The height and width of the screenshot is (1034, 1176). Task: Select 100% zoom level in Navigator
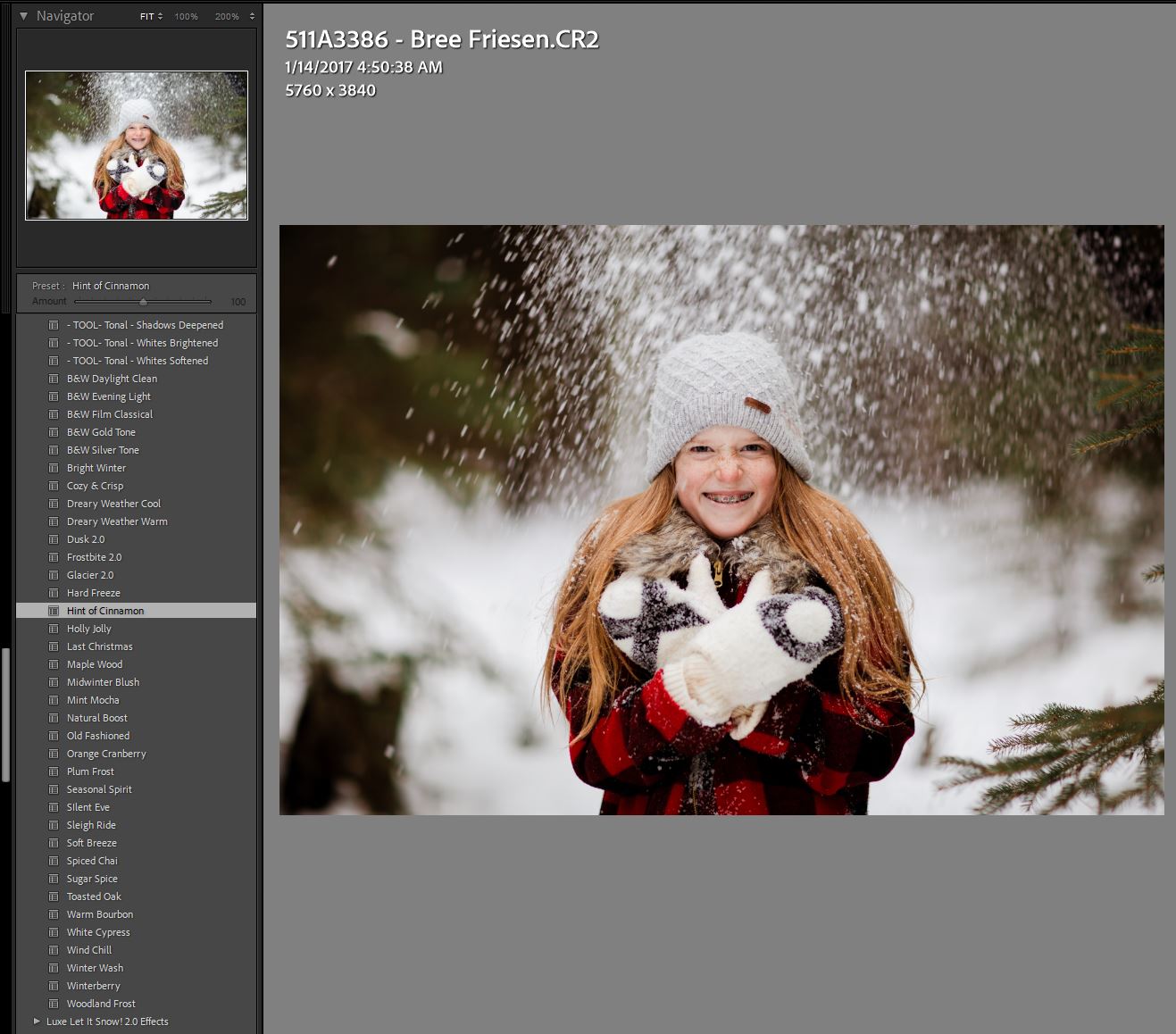tap(185, 15)
